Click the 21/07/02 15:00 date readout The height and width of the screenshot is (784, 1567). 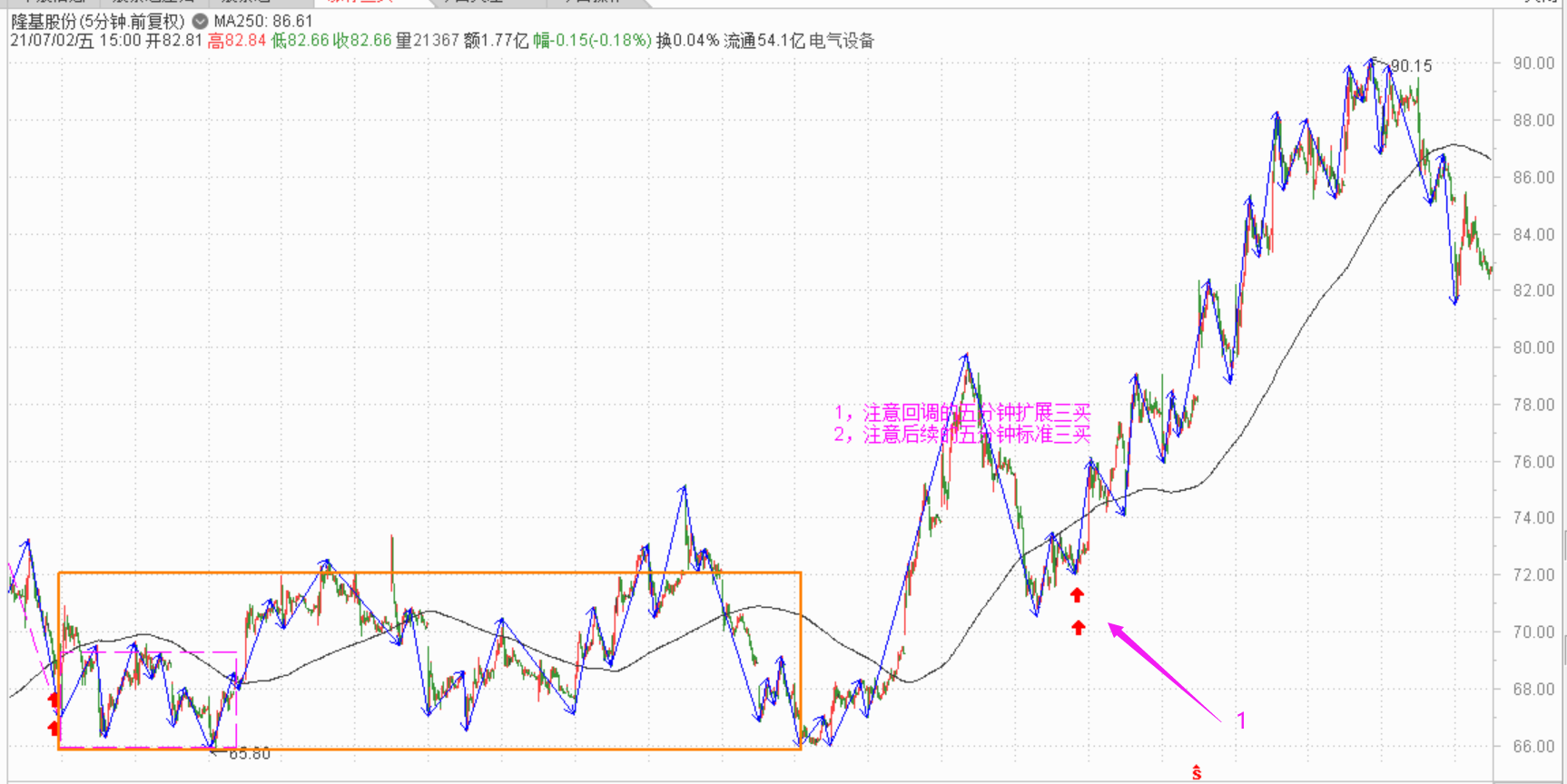coord(75,41)
